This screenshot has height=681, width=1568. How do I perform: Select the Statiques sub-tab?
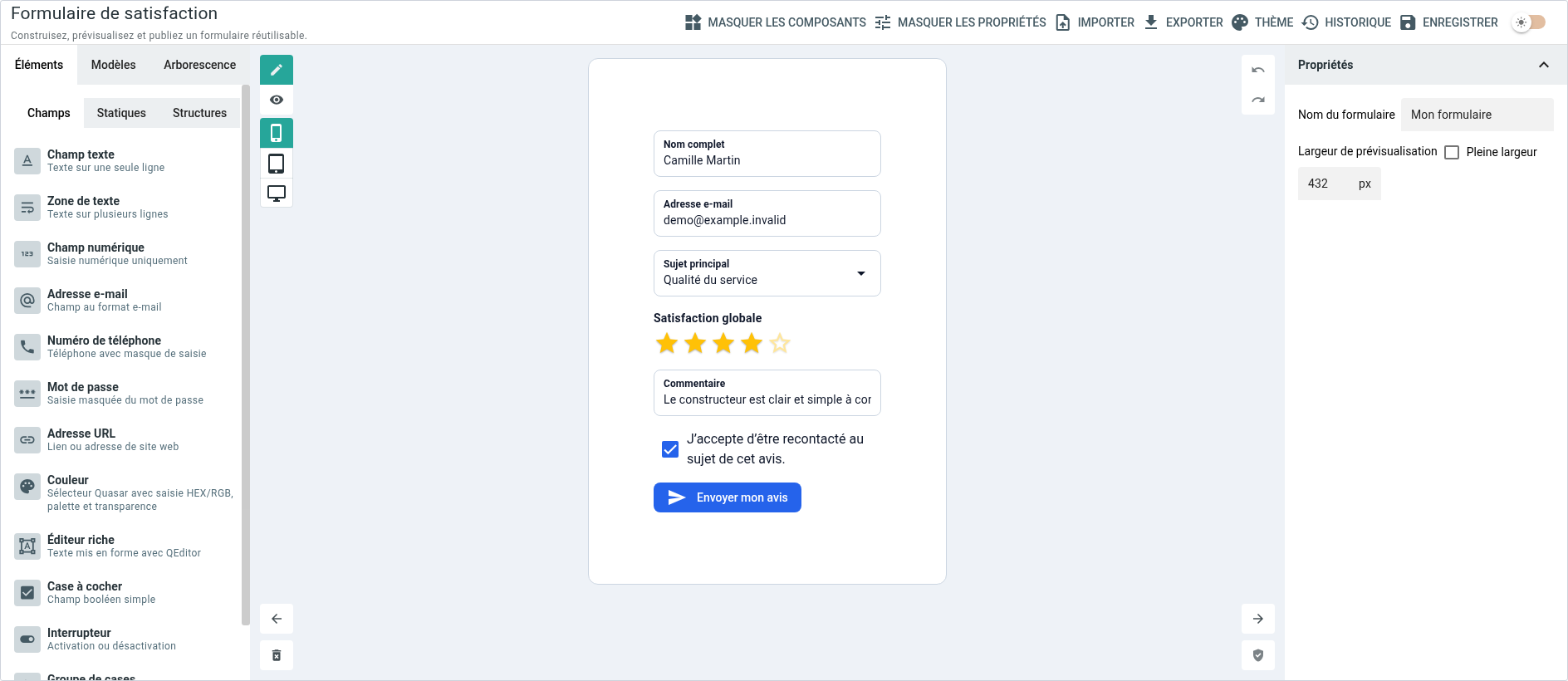click(121, 113)
